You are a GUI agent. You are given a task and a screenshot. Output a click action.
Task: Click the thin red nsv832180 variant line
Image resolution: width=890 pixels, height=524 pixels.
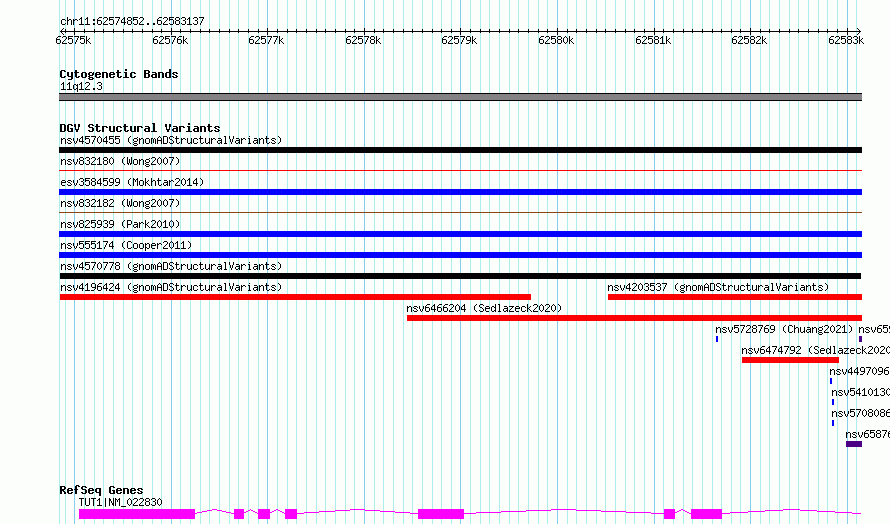pyautogui.click(x=460, y=170)
